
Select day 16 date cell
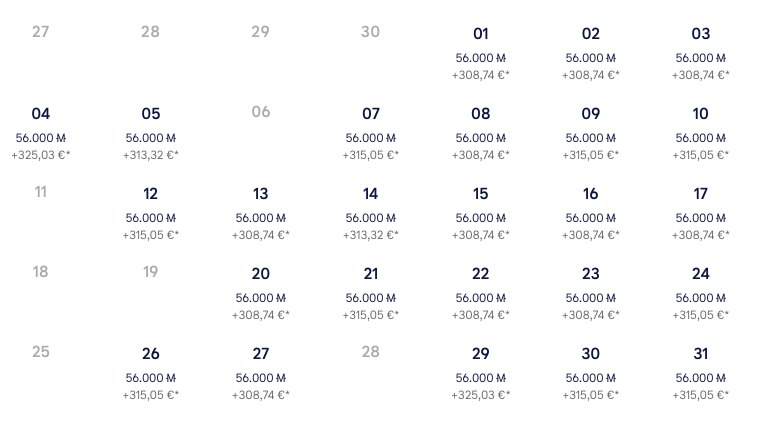click(591, 213)
